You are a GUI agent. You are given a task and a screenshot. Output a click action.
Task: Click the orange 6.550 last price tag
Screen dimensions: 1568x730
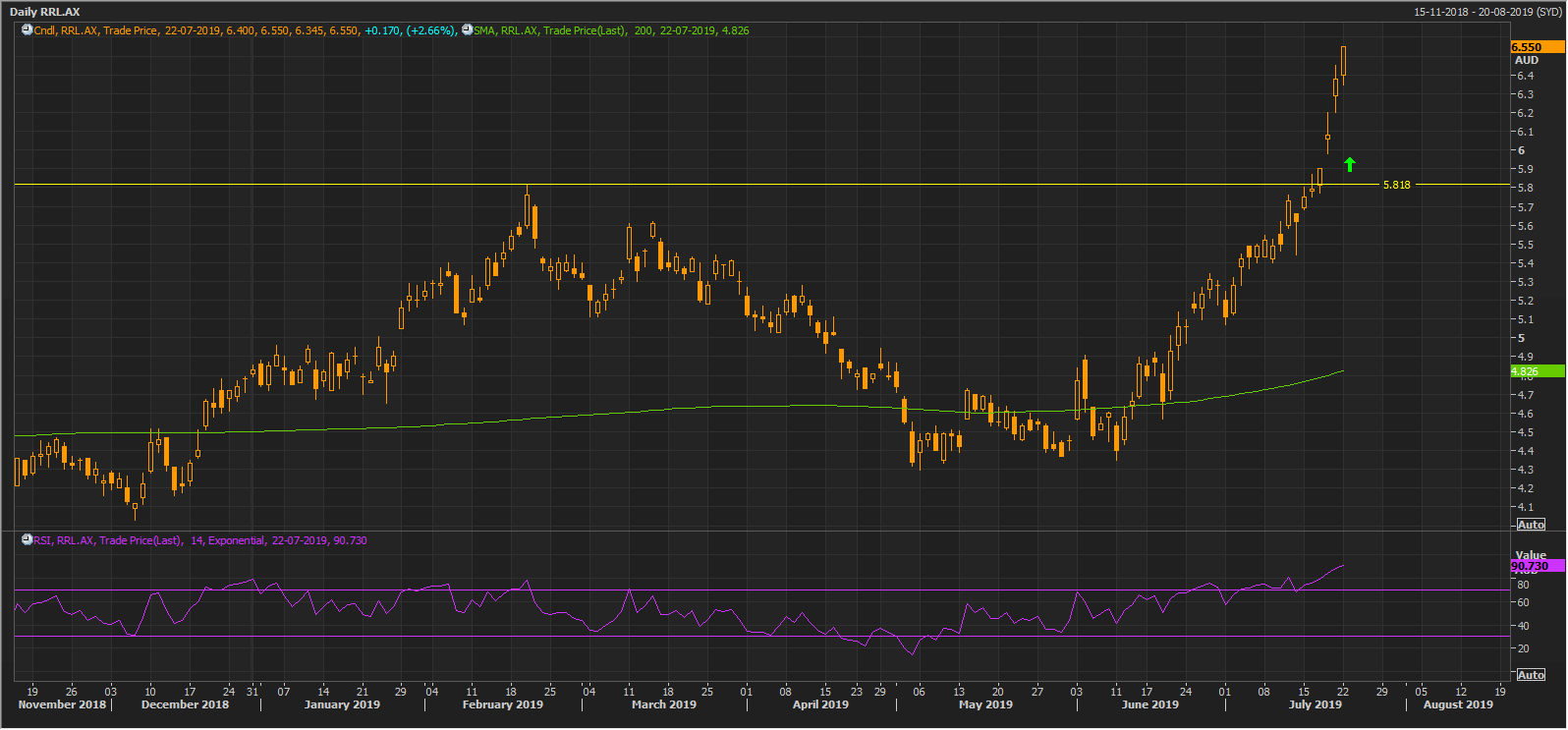point(1538,47)
